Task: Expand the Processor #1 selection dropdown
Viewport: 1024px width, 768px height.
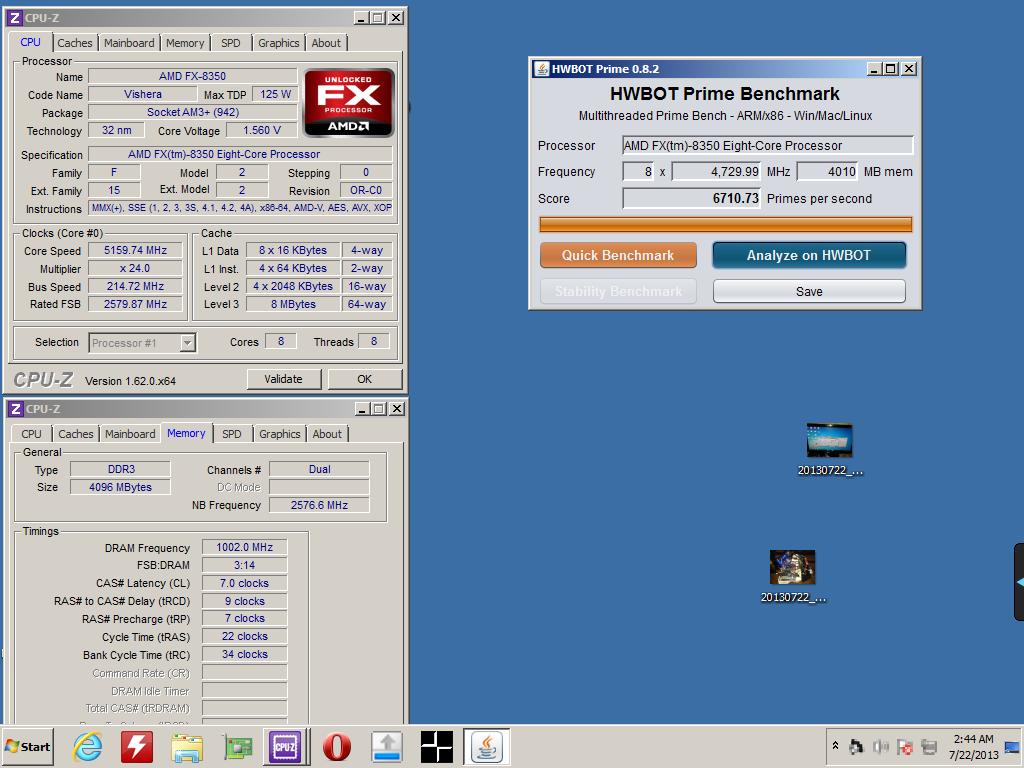Action: click(x=188, y=342)
